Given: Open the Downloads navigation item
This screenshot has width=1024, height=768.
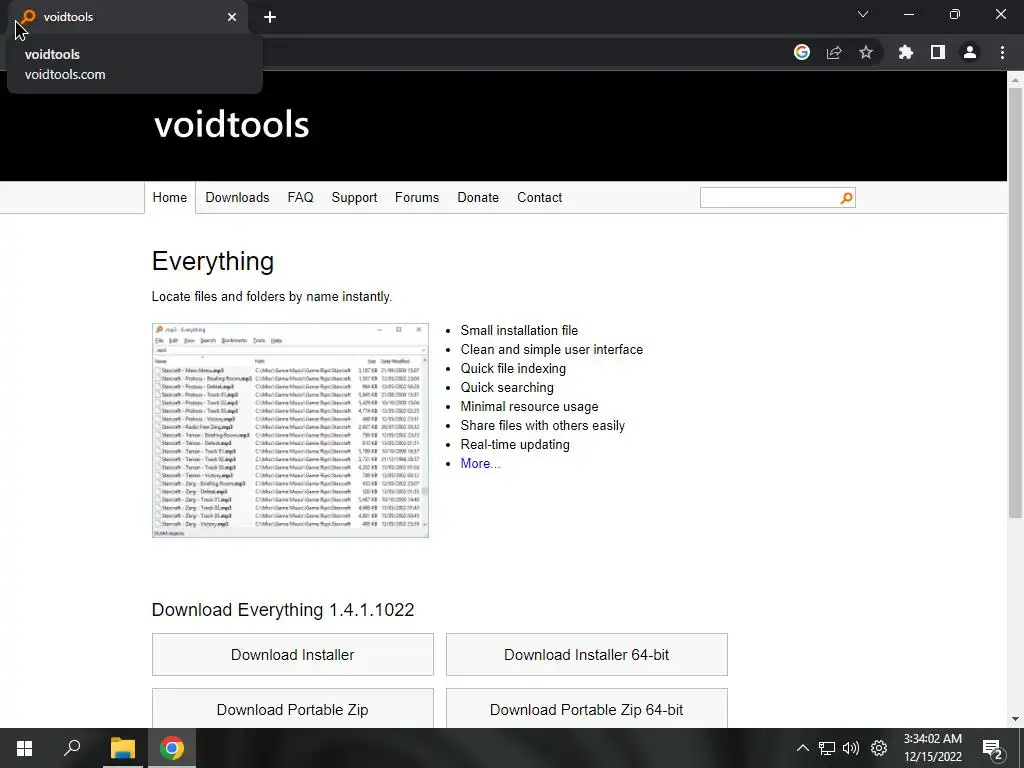Looking at the screenshot, I should coord(237,197).
